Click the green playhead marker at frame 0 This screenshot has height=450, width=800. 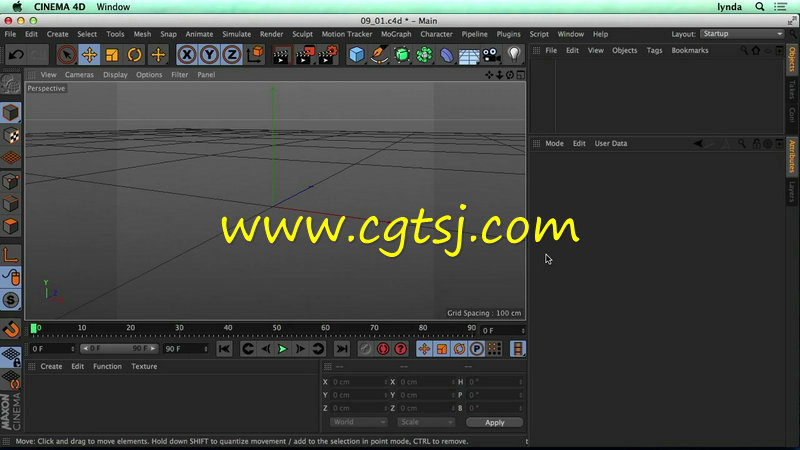pos(34,329)
